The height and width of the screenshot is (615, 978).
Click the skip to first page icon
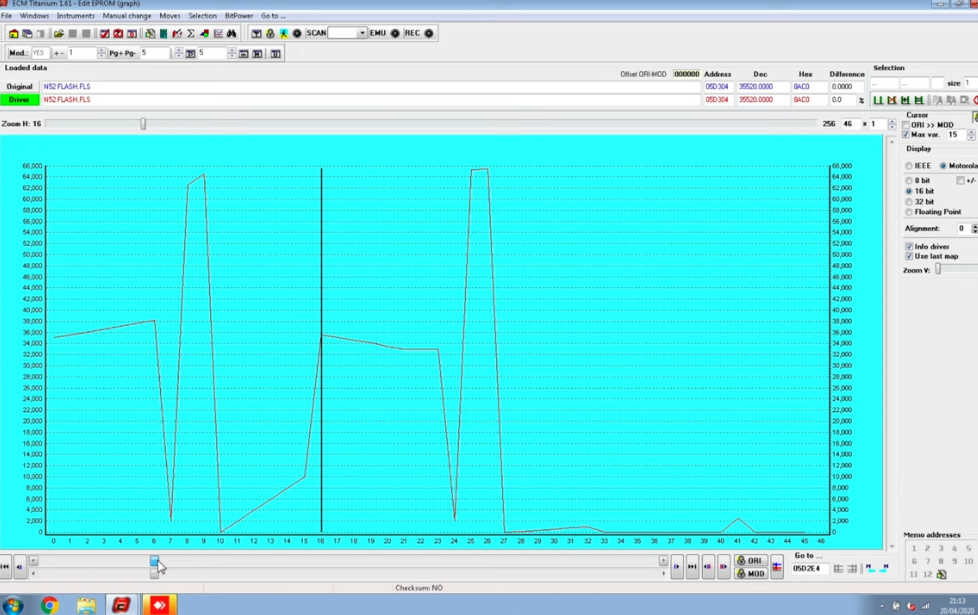click(x=5, y=566)
